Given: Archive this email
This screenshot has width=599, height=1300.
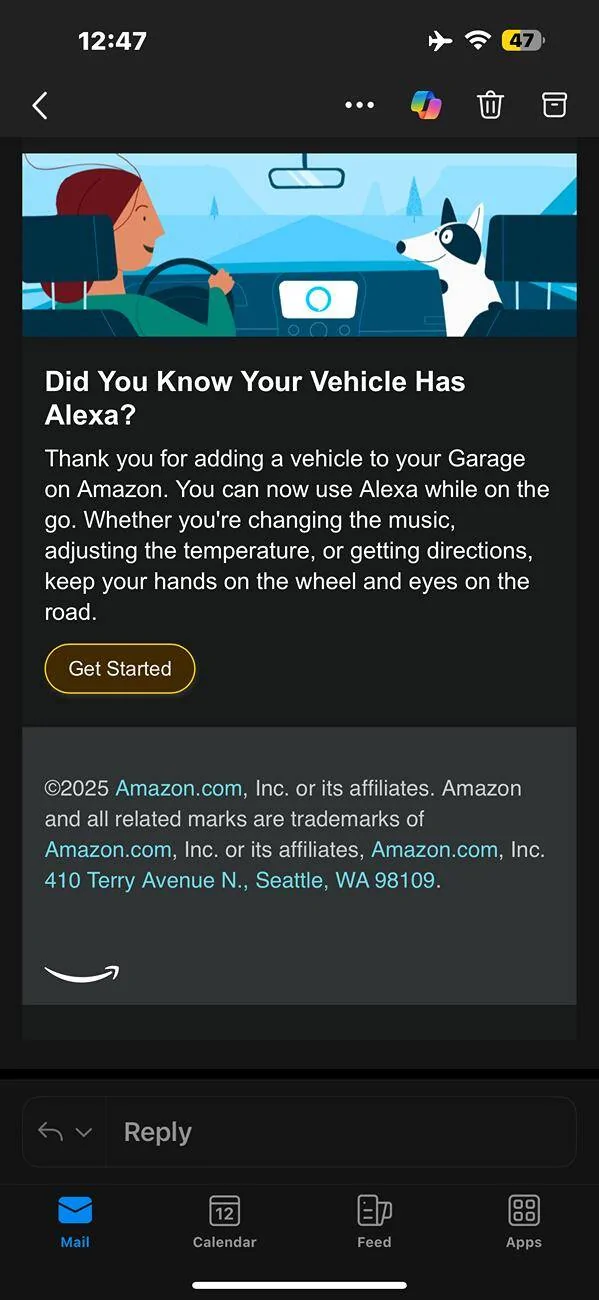Looking at the screenshot, I should pyautogui.click(x=554, y=104).
